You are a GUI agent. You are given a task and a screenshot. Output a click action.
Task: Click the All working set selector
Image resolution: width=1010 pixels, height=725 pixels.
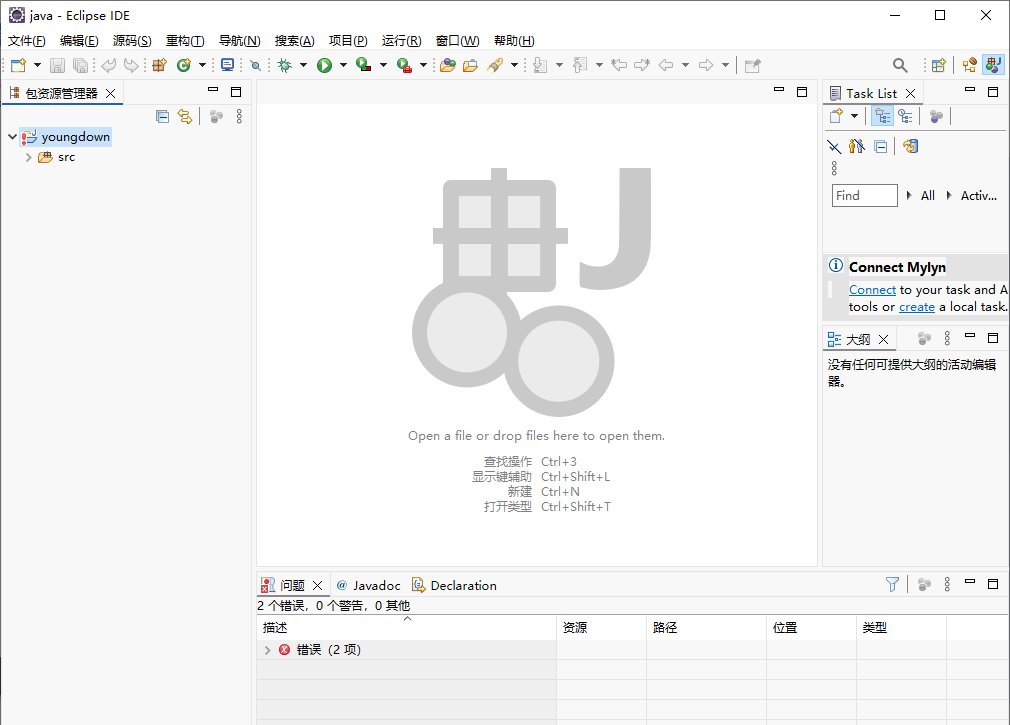[x=928, y=196]
